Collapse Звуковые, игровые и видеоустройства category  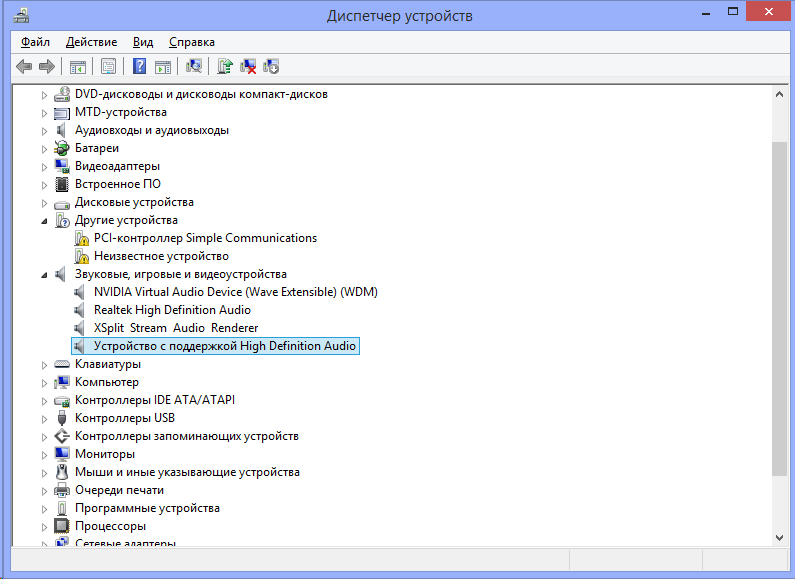44,274
